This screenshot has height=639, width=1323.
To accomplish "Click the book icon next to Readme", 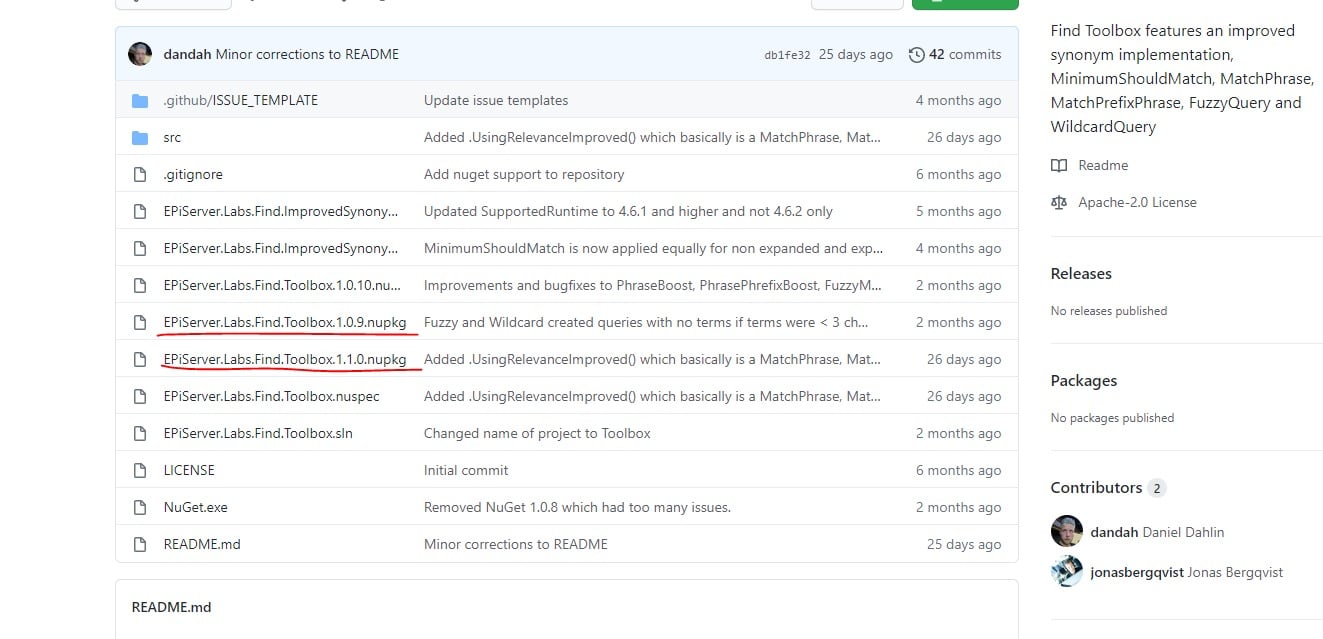I will [1059, 165].
